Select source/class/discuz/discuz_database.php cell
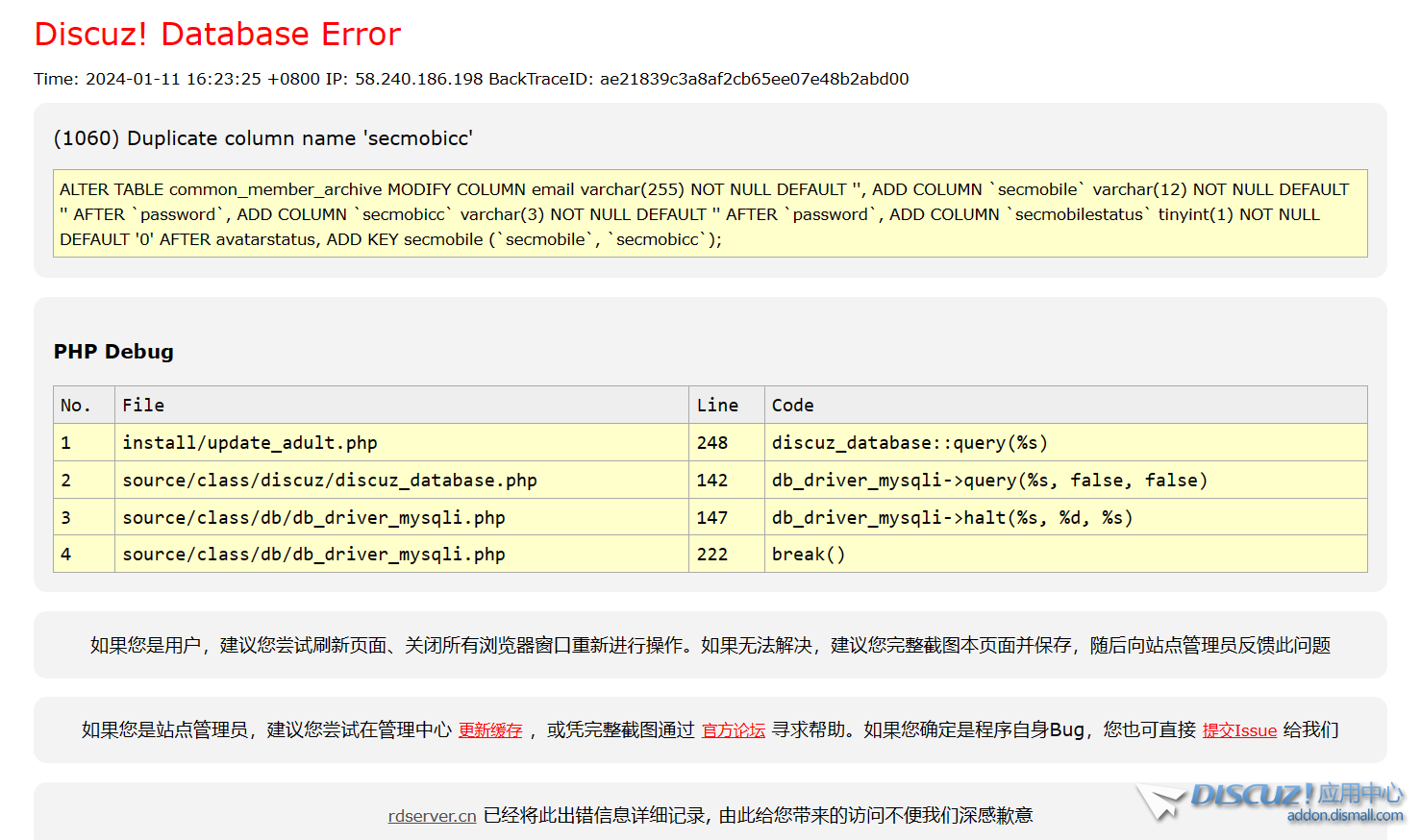The image size is (1421, 840). (402, 481)
